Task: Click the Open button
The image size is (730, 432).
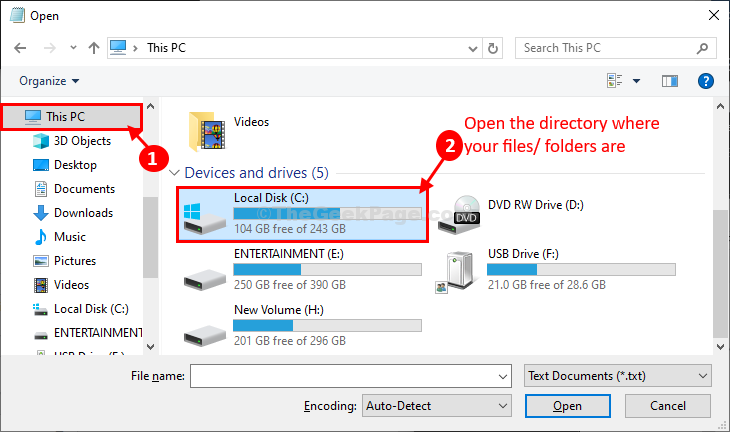Action: coord(568,406)
